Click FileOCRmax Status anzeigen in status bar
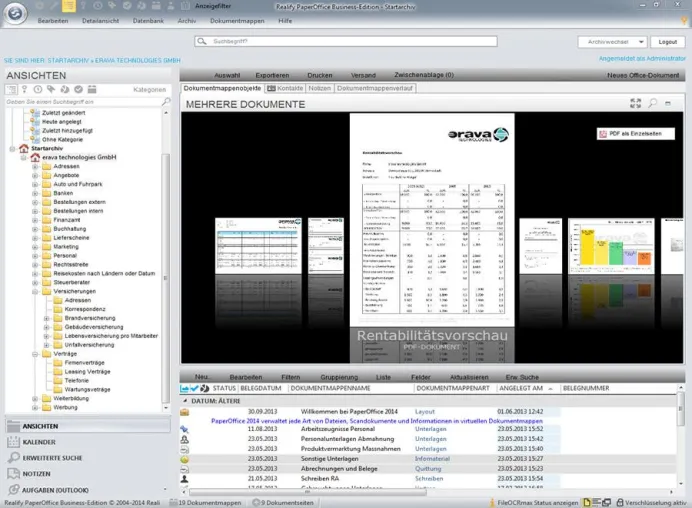 pyautogui.click(x=538, y=503)
